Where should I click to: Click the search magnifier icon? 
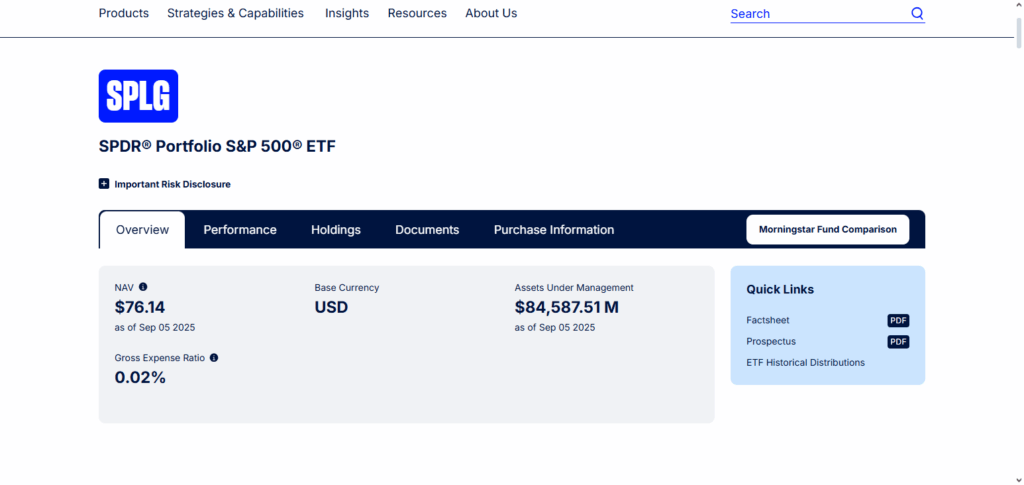(918, 14)
